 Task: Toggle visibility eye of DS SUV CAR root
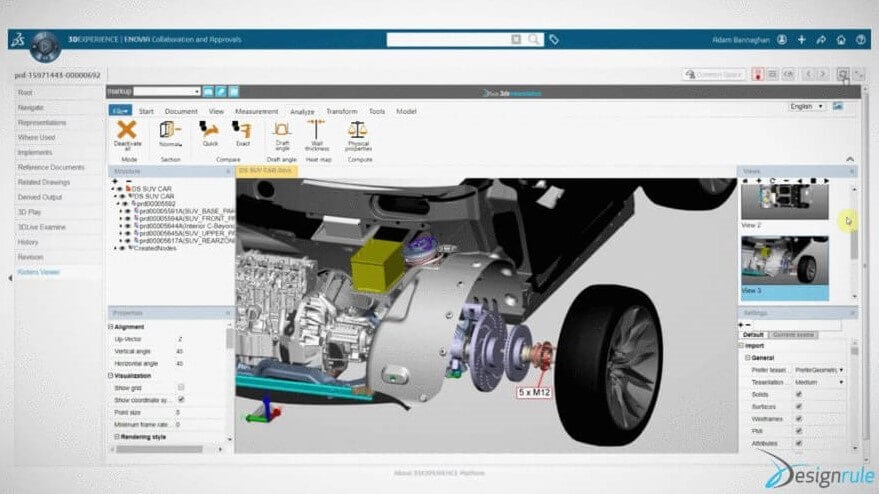[120, 189]
